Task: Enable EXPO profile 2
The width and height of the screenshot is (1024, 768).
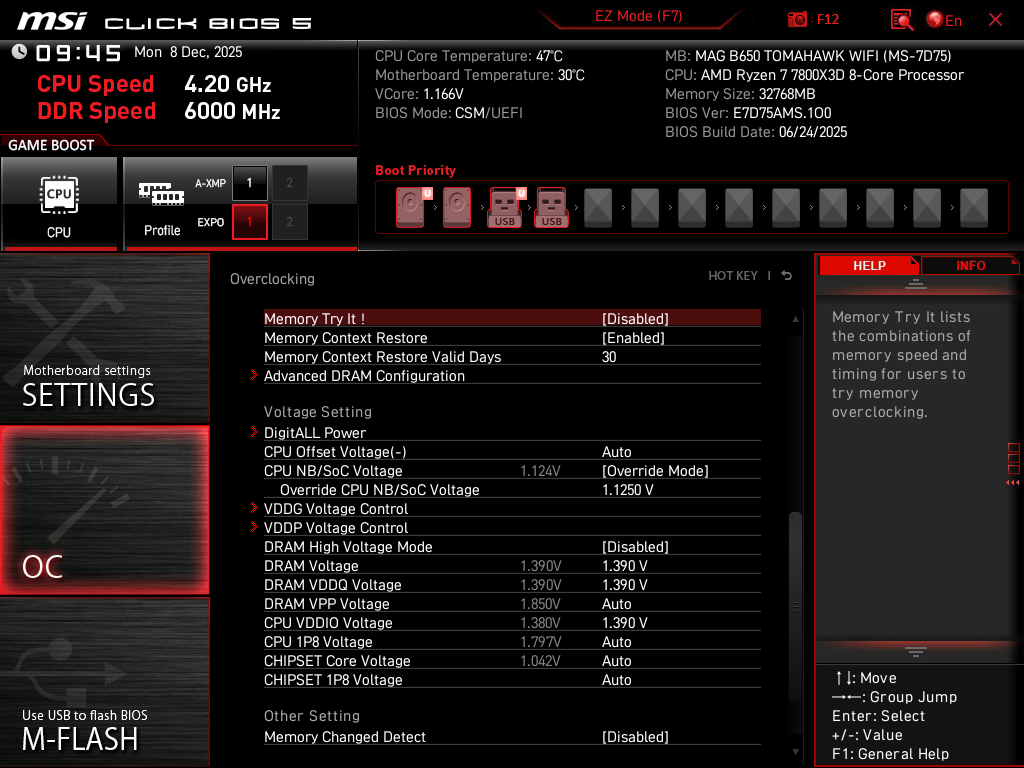Action: tap(289, 222)
